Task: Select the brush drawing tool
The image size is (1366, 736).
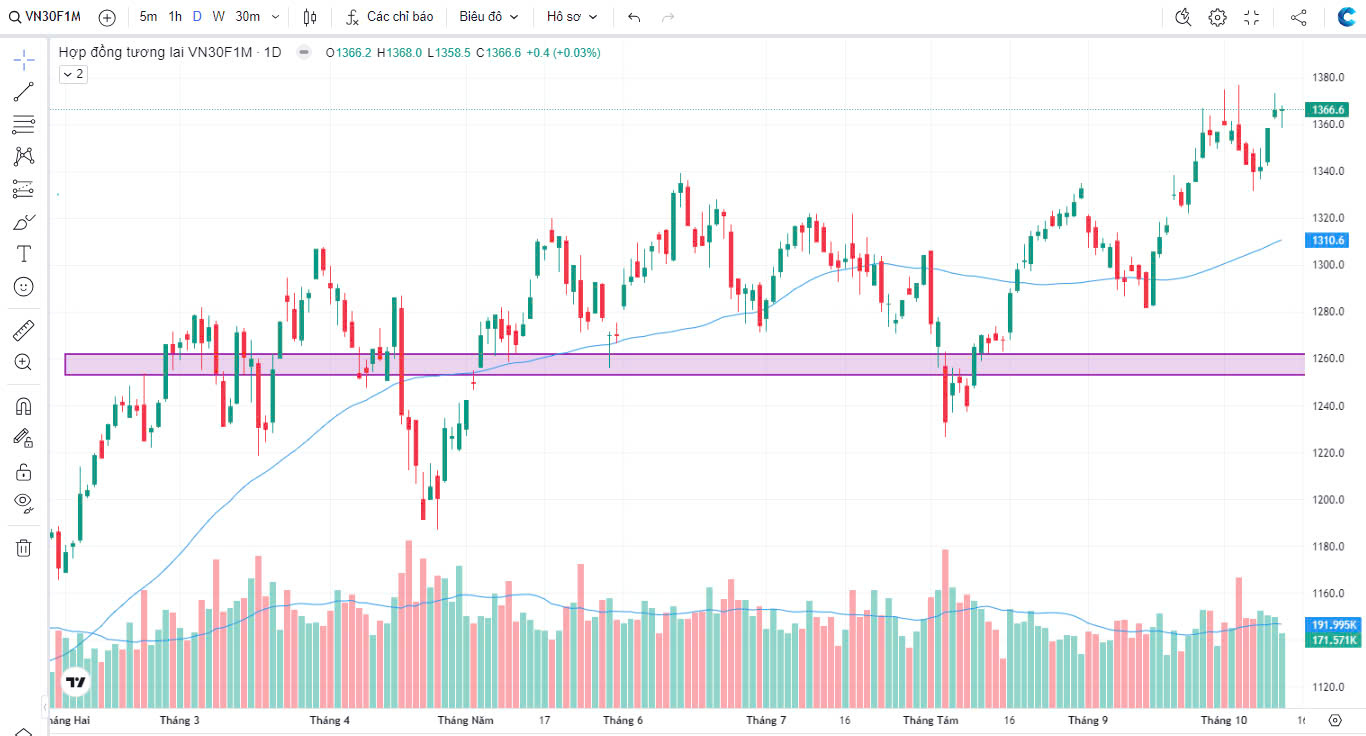Action: [x=24, y=221]
